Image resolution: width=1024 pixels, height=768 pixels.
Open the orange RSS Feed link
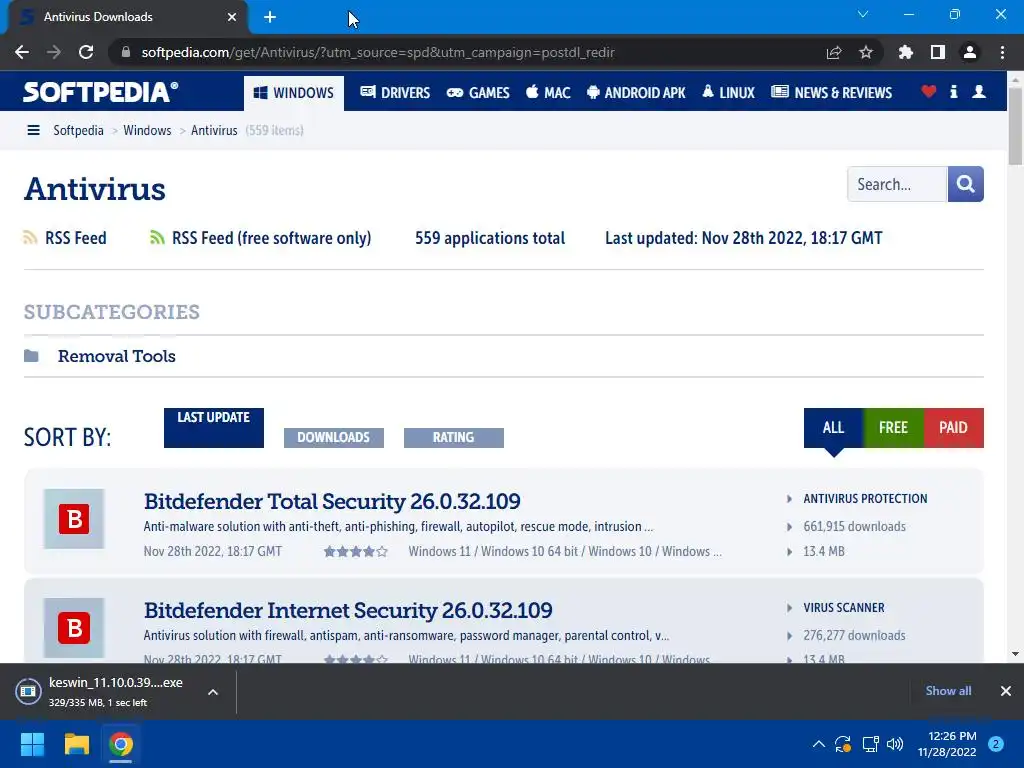click(x=65, y=238)
